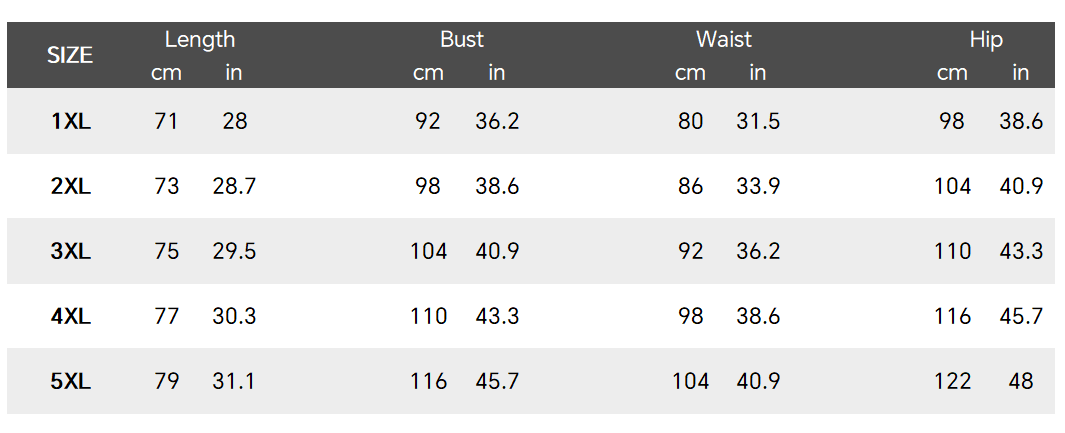Viewport: 1065px width, 433px height.
Task: Click the 4XL waist value 98 cm
Action: (x=690, y=316)
